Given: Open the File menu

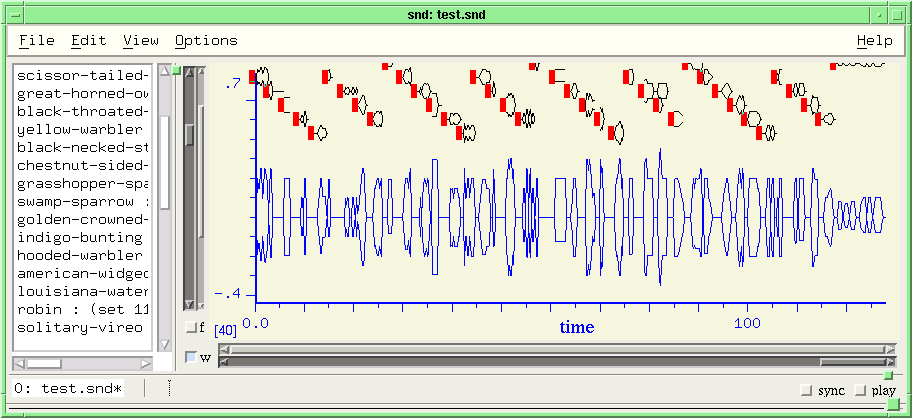Looking at the screenshot, I should coord(37,41).
